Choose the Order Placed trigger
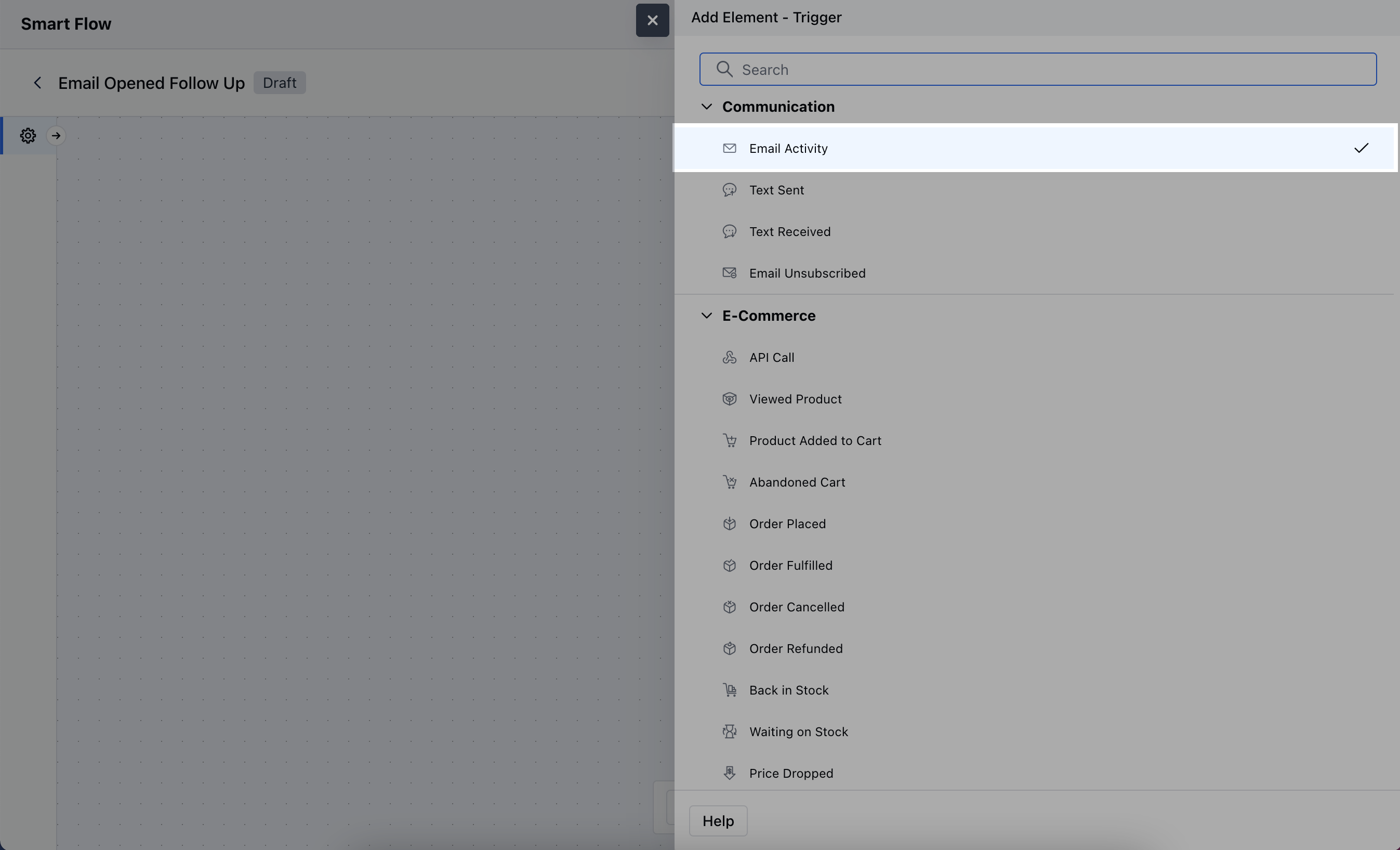This screenshot has width=1400, height=850. coord(787,524)
